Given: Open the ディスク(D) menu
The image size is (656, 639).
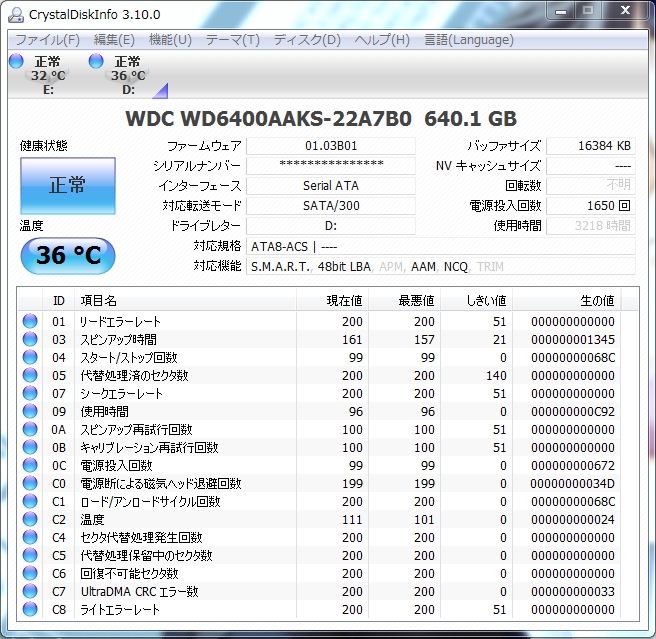Looking at the screenshot, I should (307, 40).
